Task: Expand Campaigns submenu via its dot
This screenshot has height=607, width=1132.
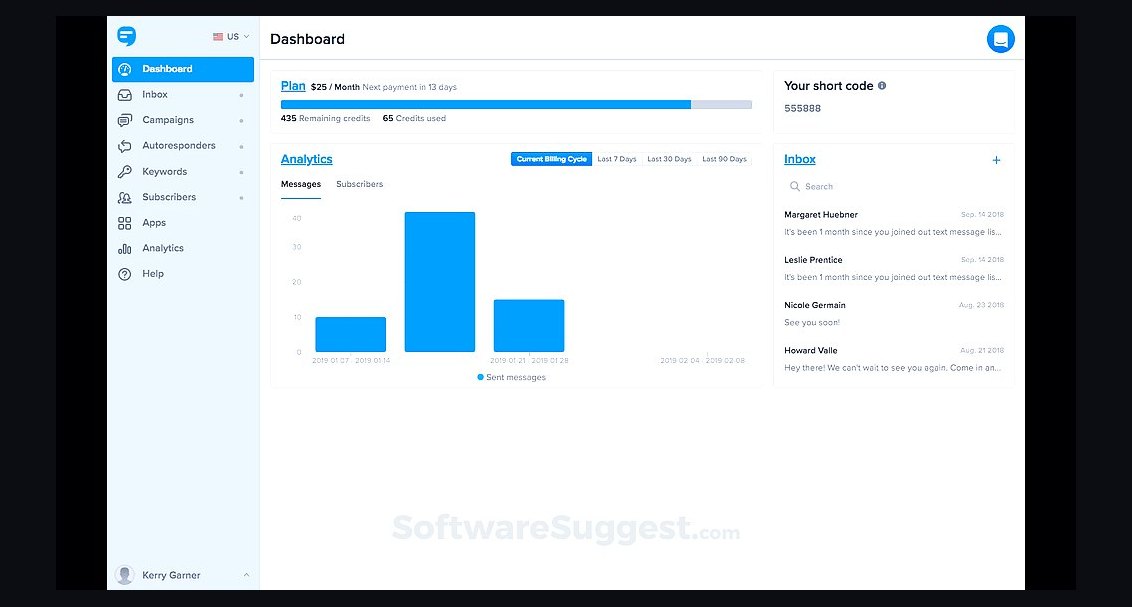Action: (241, 121)
